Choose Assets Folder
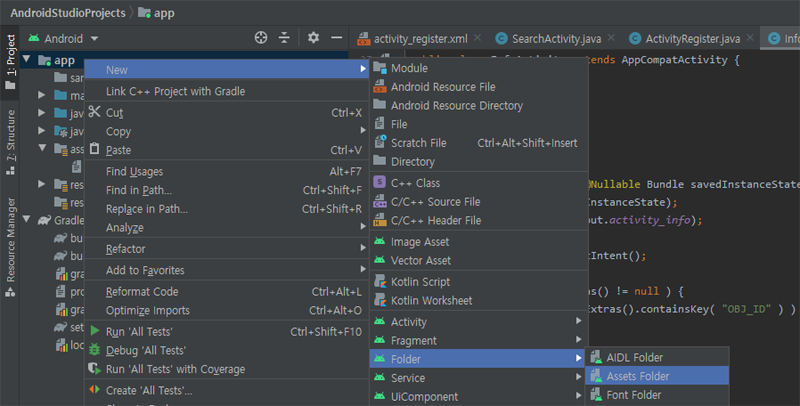This screenshot has height=406, width=800. [657, 376]
